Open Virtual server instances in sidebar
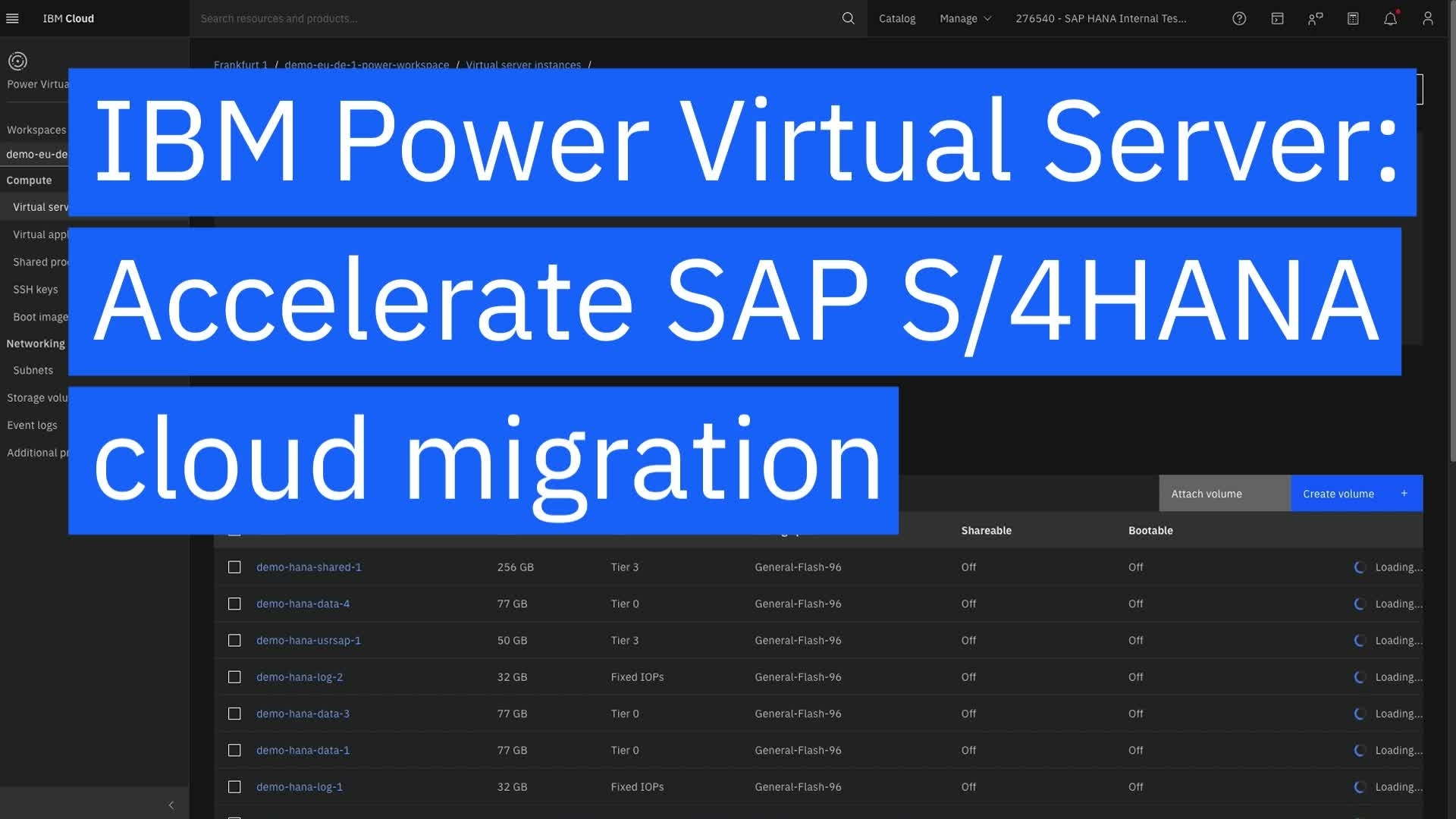Viewport: 1456px width, 819px height. (x=40, y=207)
